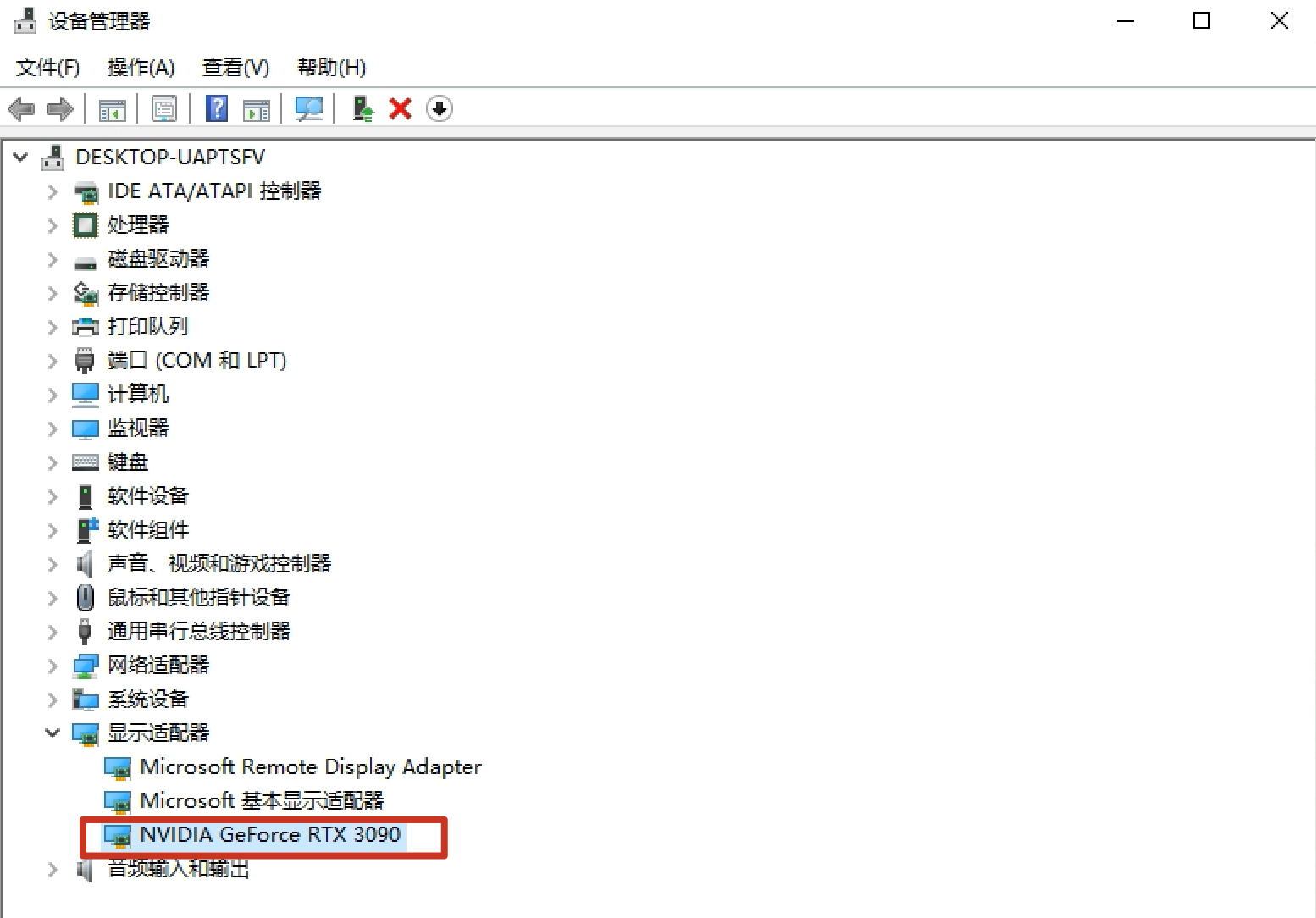This screenshot has height=918, width=1316.
Task: Click the disable device down-arrow icon
Action: (x=440, y=109)
